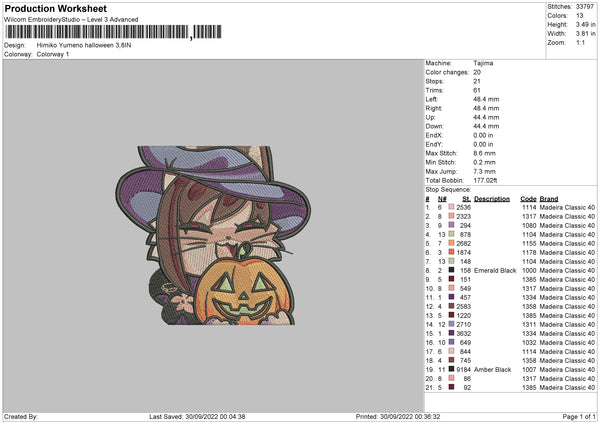Click the N# column header
Screen dimensions: 600x424
coord(442,199)
